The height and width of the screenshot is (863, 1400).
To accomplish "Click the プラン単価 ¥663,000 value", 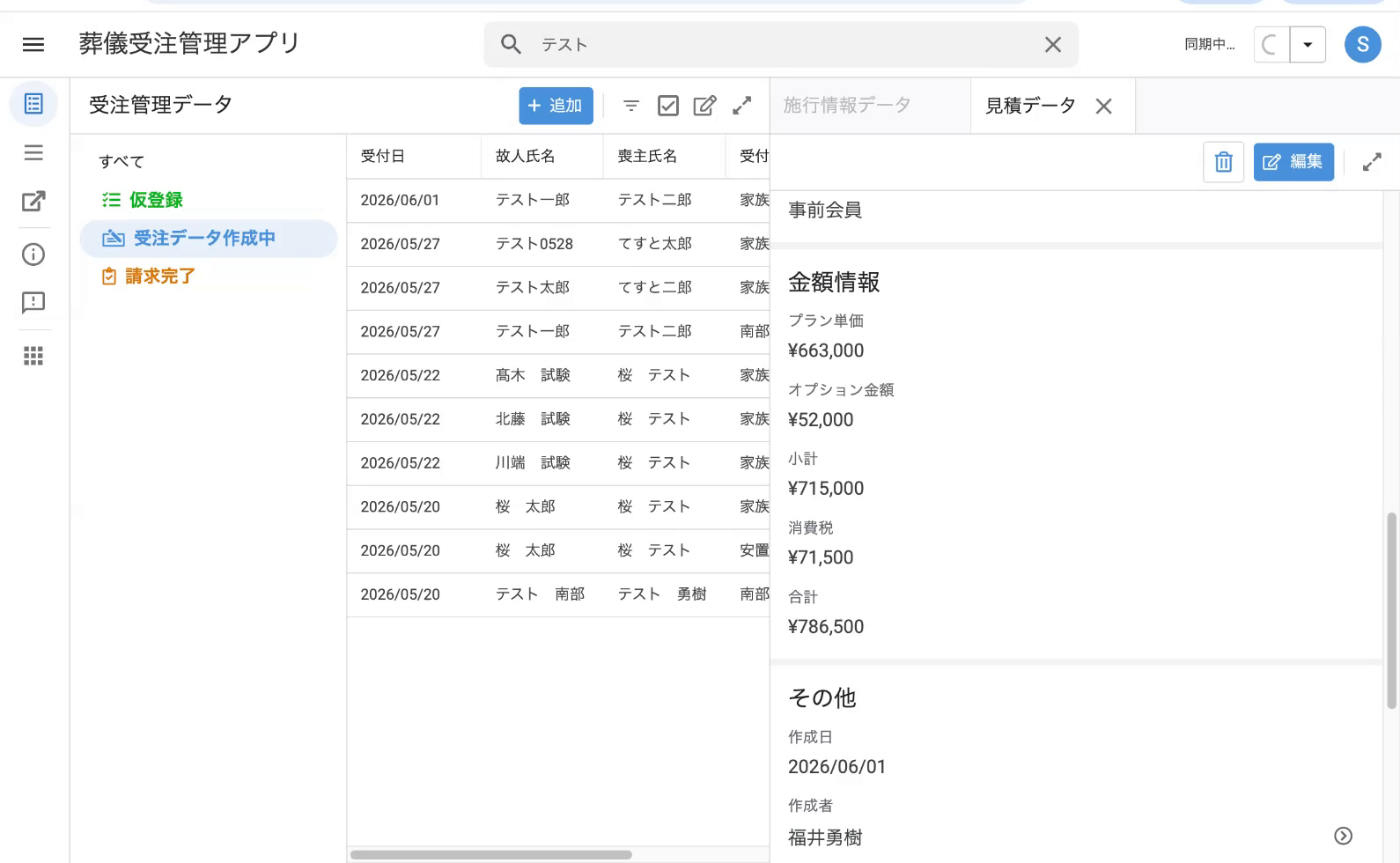I will pos(826,350).
